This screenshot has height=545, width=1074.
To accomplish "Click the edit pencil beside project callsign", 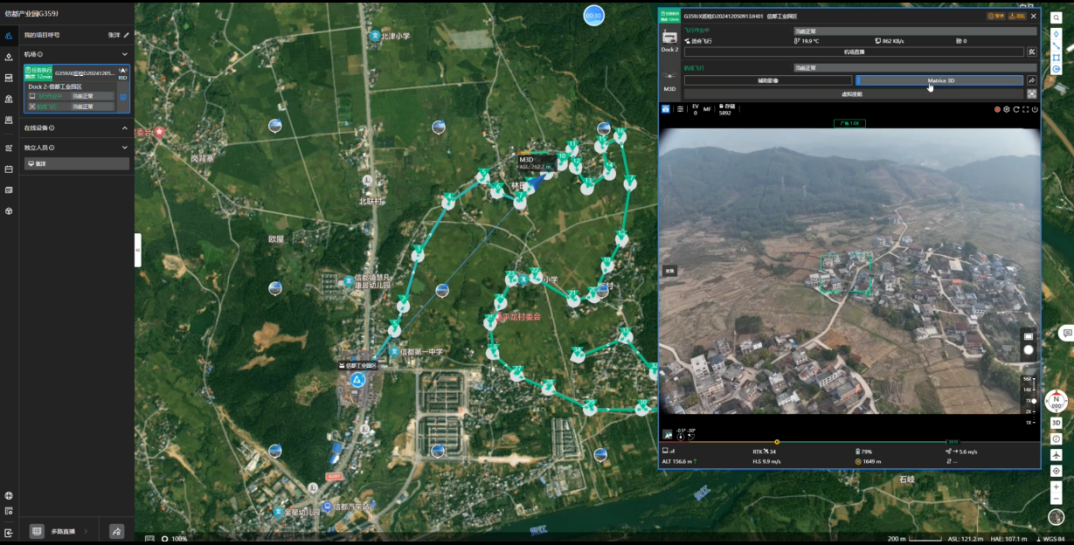I will [126, 35].
